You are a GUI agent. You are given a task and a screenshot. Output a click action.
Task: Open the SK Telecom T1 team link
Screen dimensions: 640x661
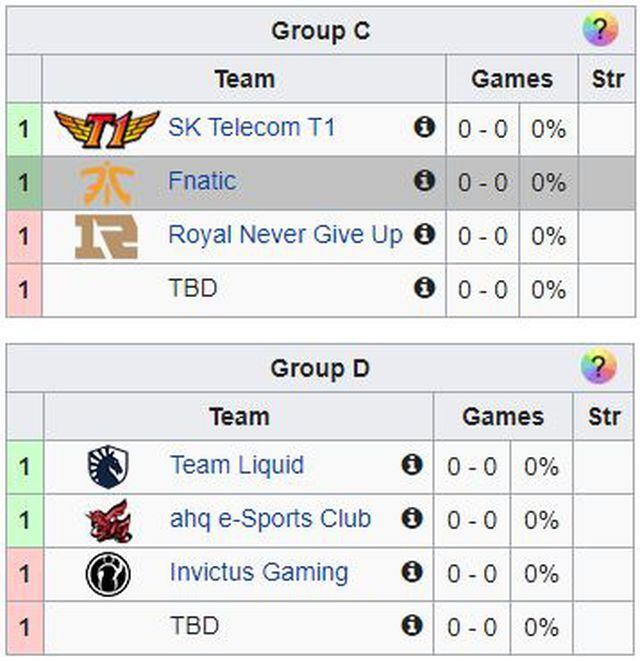251,128
